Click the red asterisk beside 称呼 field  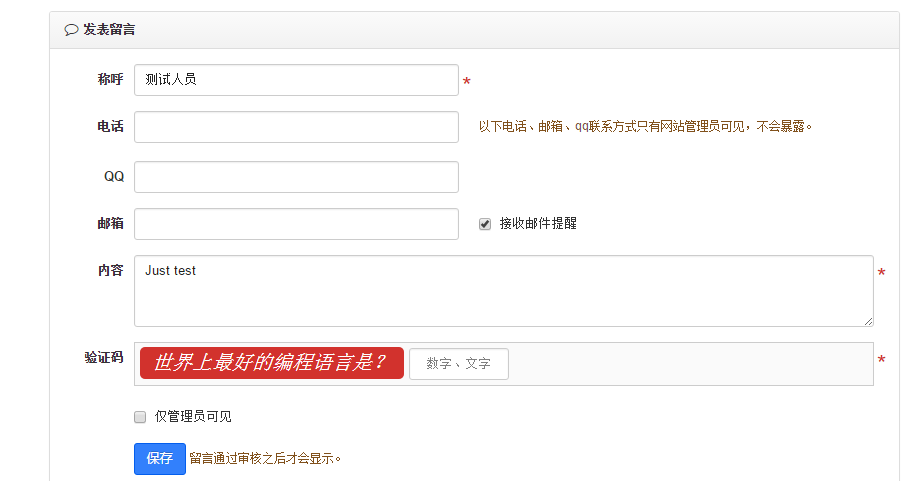[467, 82]
